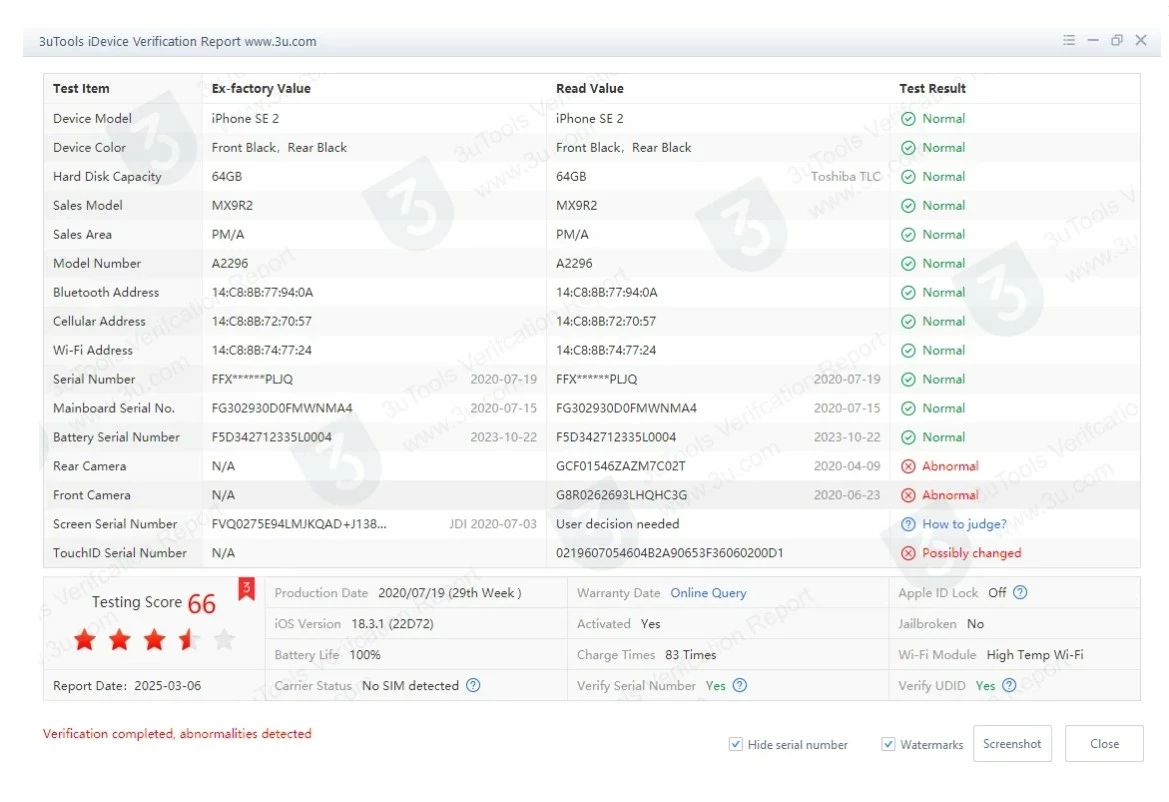
Task: Click the Normal check icon for Battery Serial Number
Action: pos(908,438)
